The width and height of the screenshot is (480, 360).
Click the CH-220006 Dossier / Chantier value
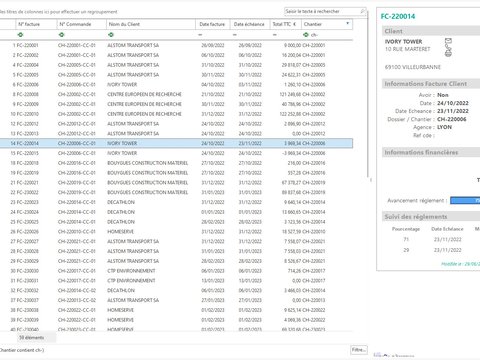tap(452, 119)
